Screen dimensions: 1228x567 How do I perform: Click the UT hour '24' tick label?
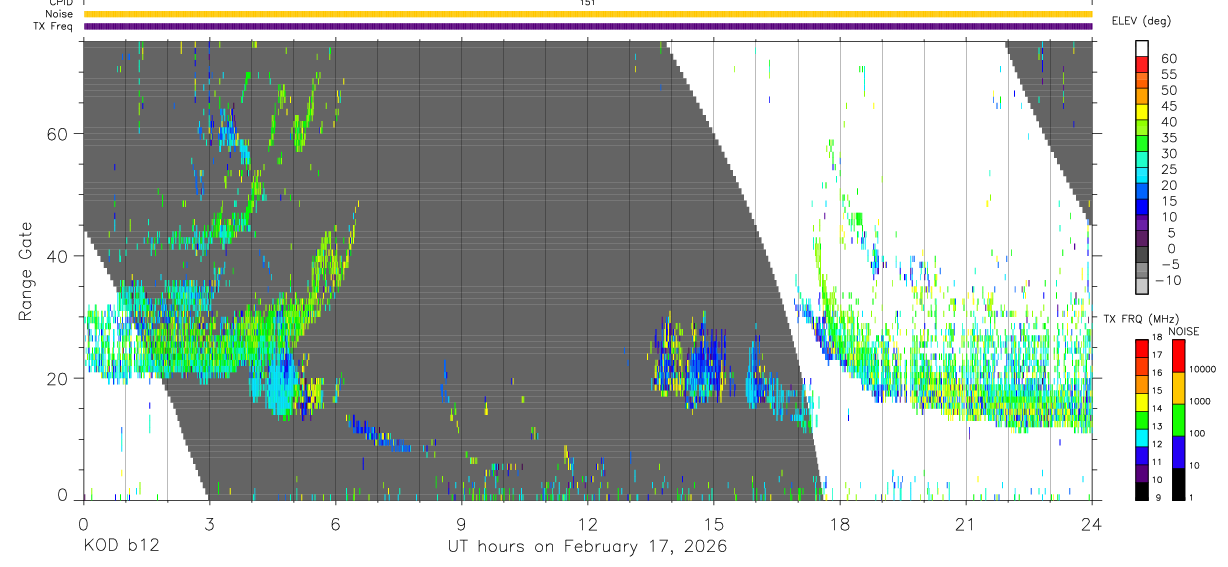pyautogui.click(x=1092, y=523)
